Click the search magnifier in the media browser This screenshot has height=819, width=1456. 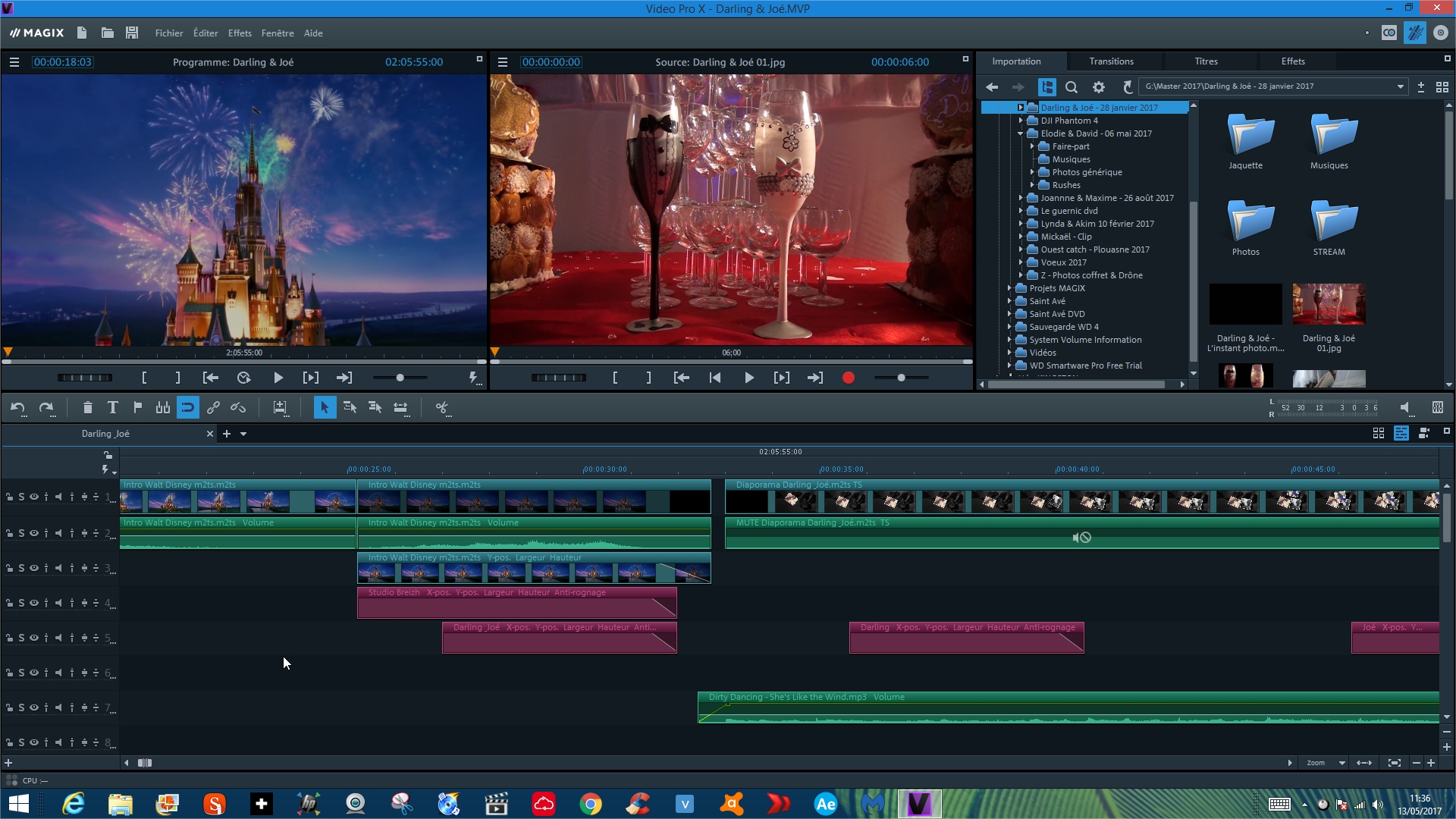pos(1072,87)
